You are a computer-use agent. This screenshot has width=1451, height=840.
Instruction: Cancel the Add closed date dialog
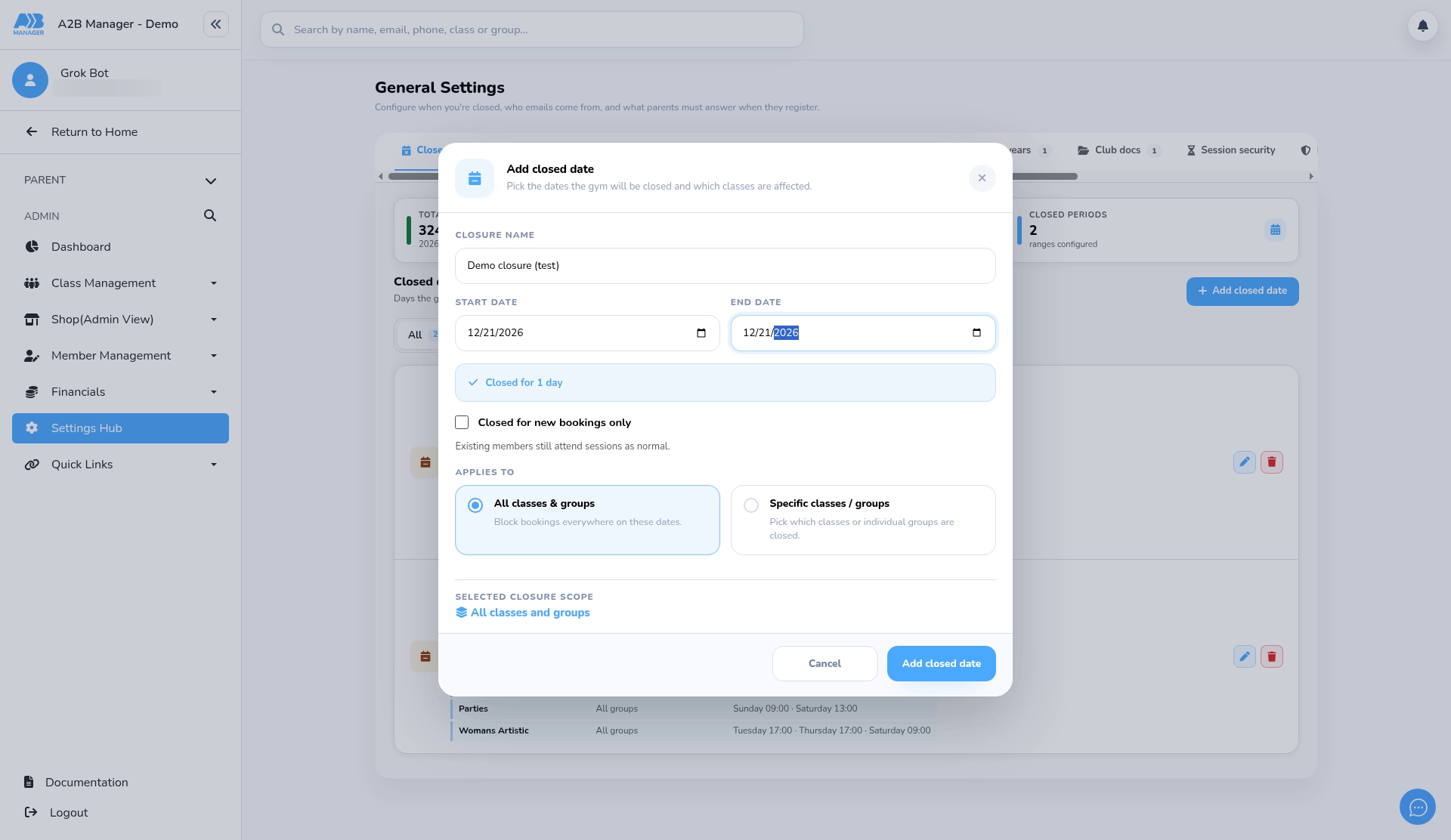[825, 664]
